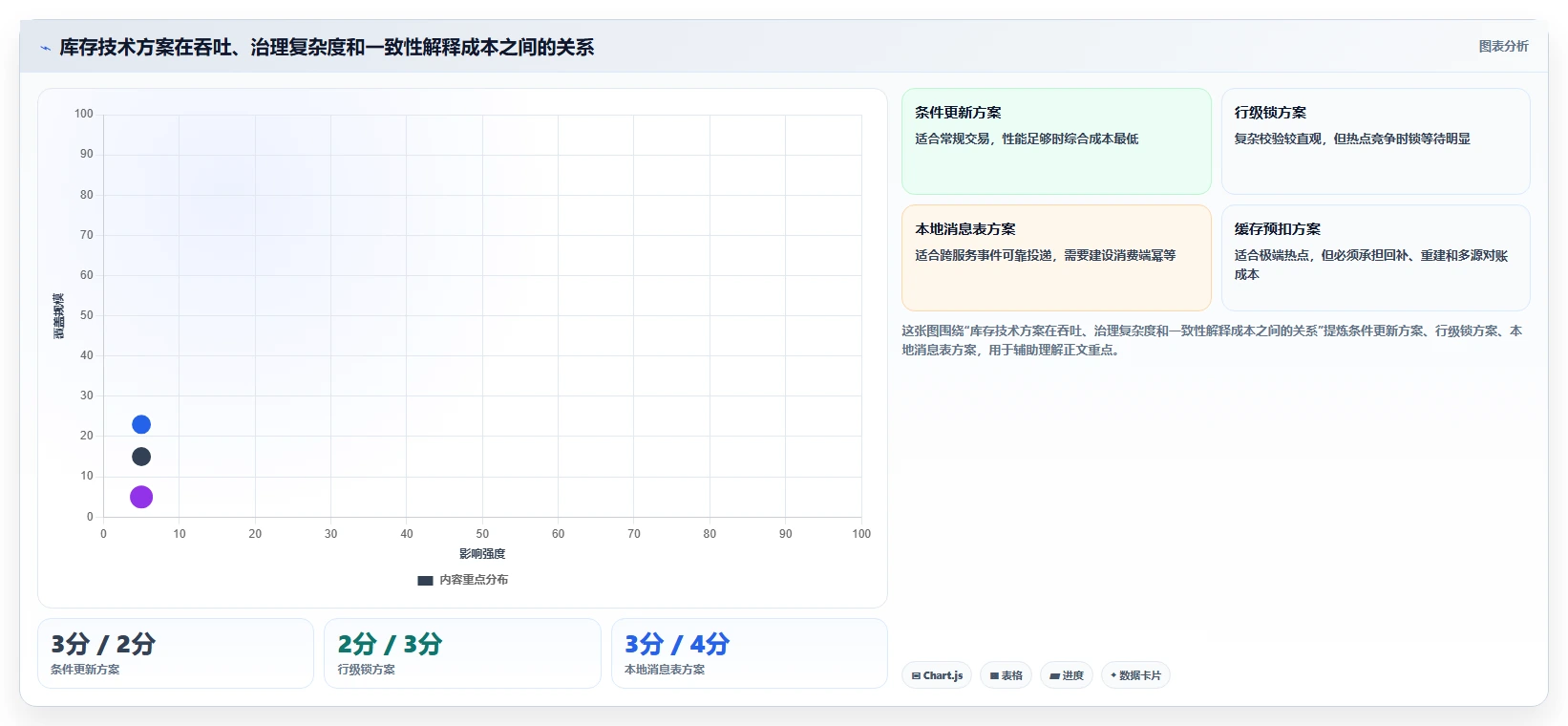Click text 复杂校验较直观，但热点竞争时锁等待明显

point(1352,139)
